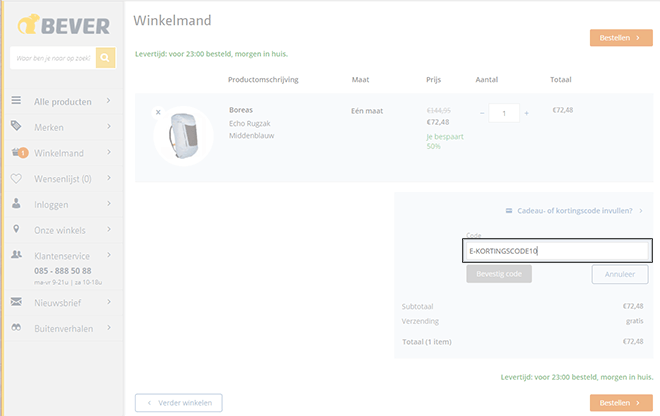Image resolution: width=660 pixels, height=416 pixels.
Task: Click the top Bestellen button
Action: pos(621,38)
